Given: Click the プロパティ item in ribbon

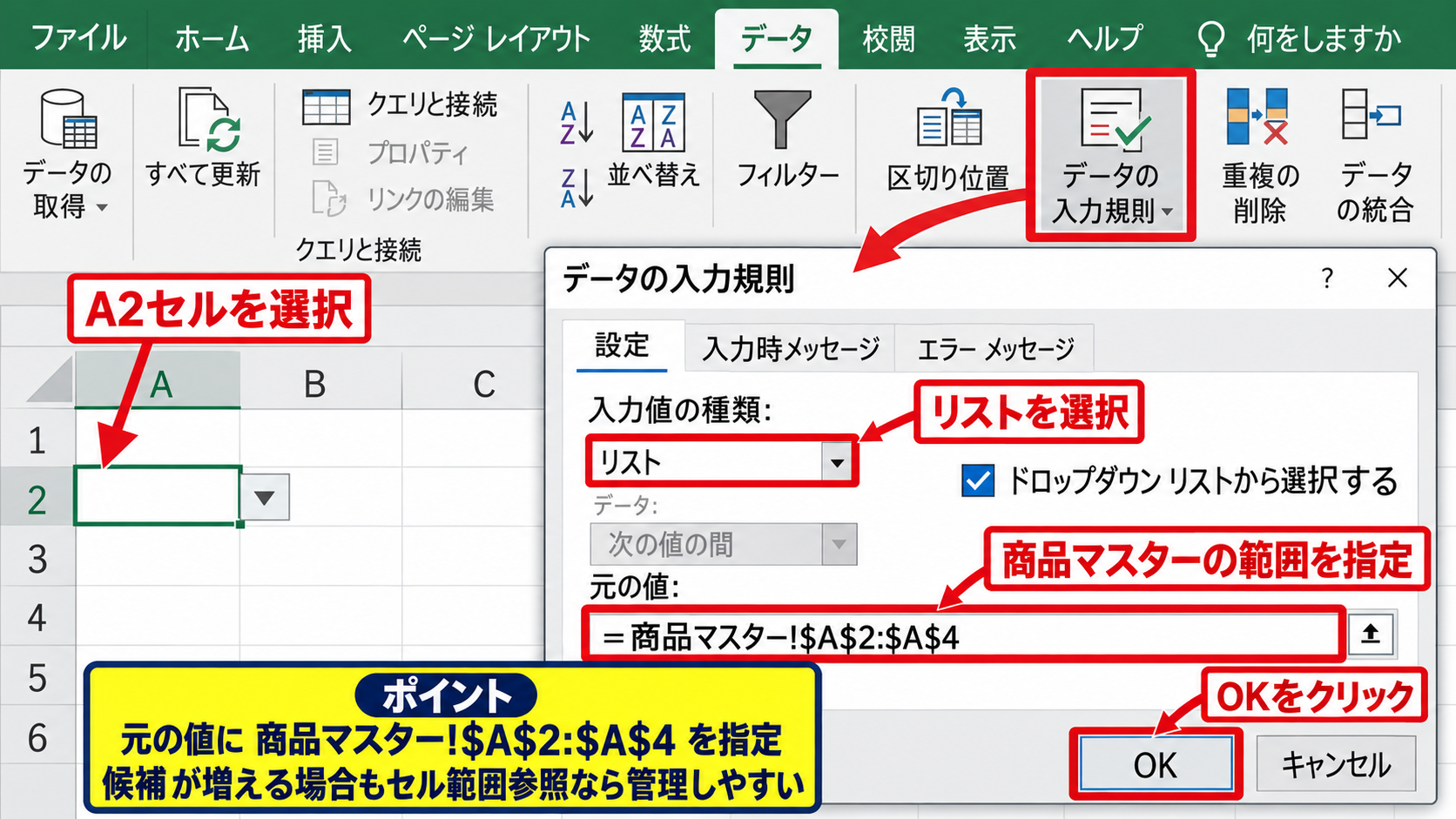Looking at the screenshot, I should click(x=391, y=152).
